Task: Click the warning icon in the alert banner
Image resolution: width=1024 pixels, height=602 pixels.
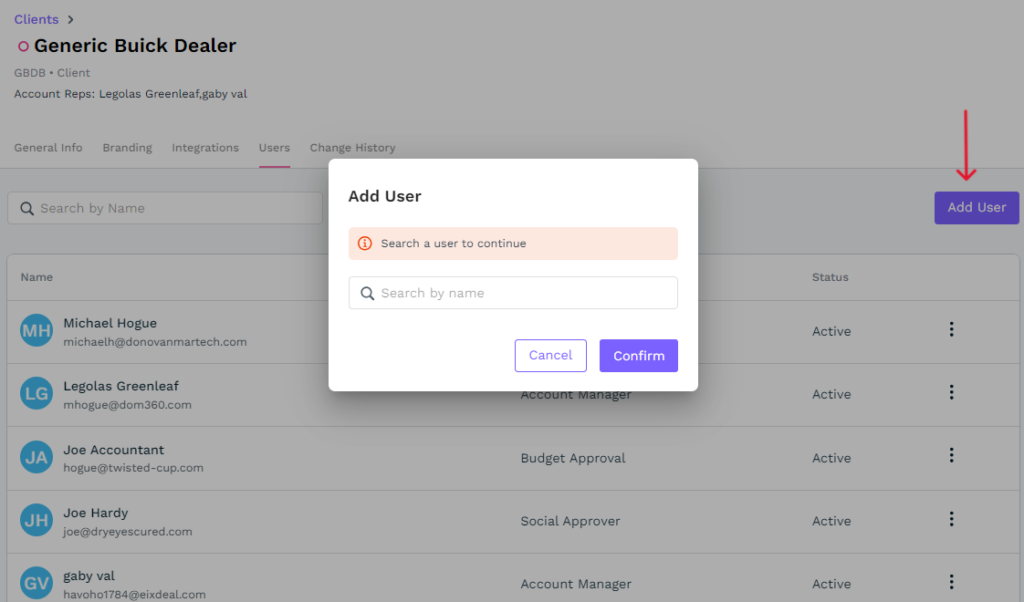Action: 365,243
